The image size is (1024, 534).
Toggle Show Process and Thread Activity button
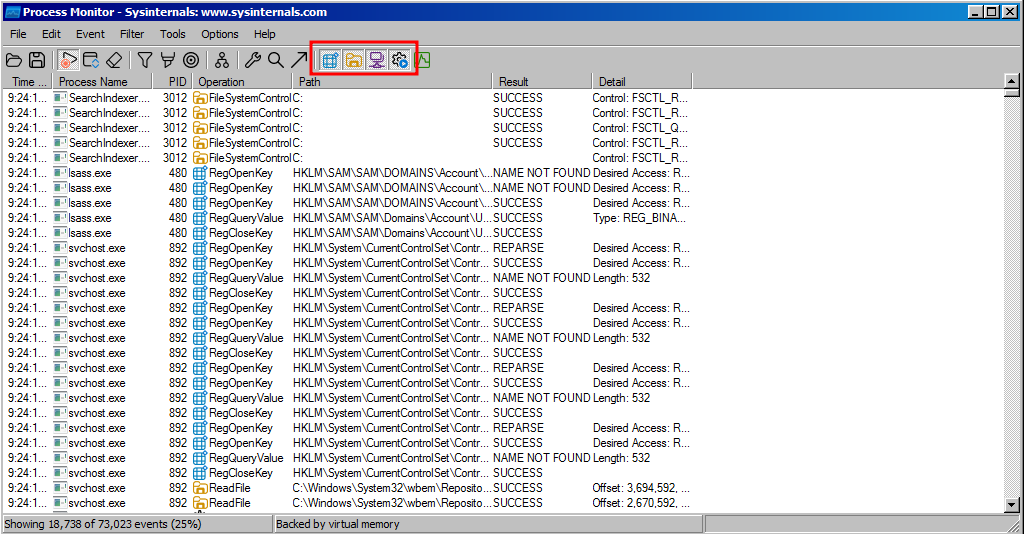pyautogui.click(x=400, y=60)
